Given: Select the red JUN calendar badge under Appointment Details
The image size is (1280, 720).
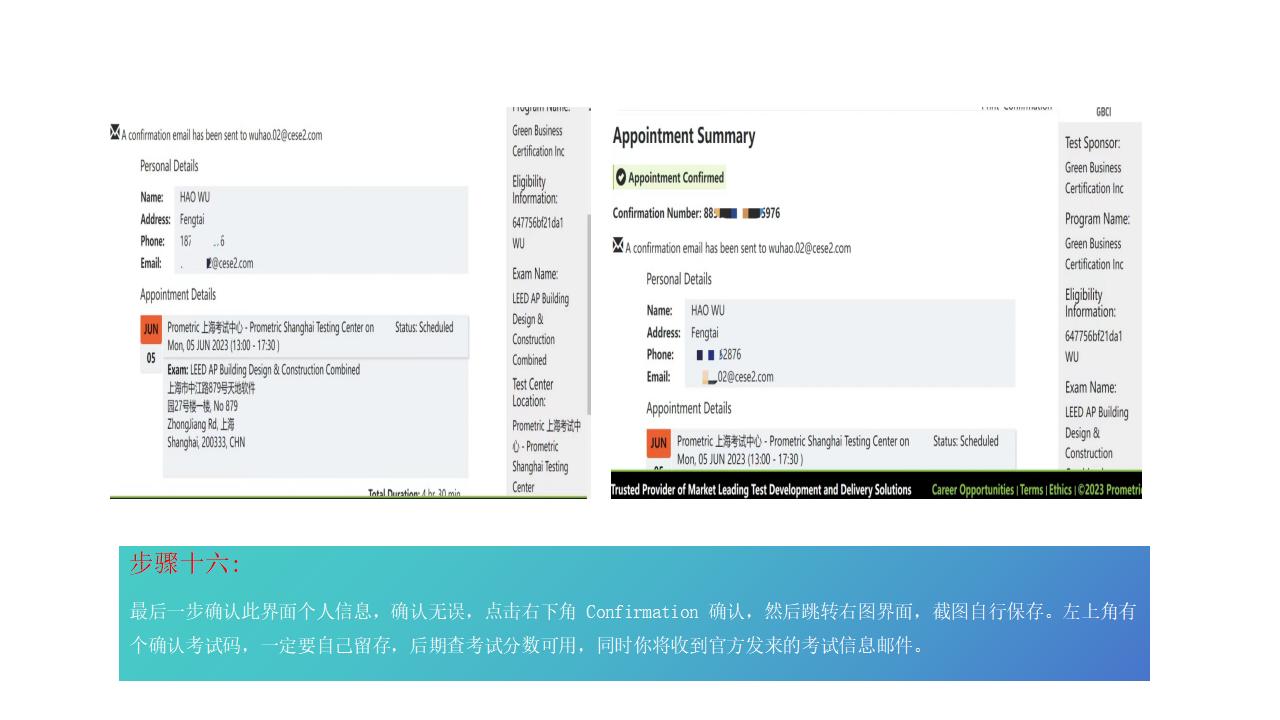Looking at the screenshot, I should pyautogui.click(x=659, y=444).
